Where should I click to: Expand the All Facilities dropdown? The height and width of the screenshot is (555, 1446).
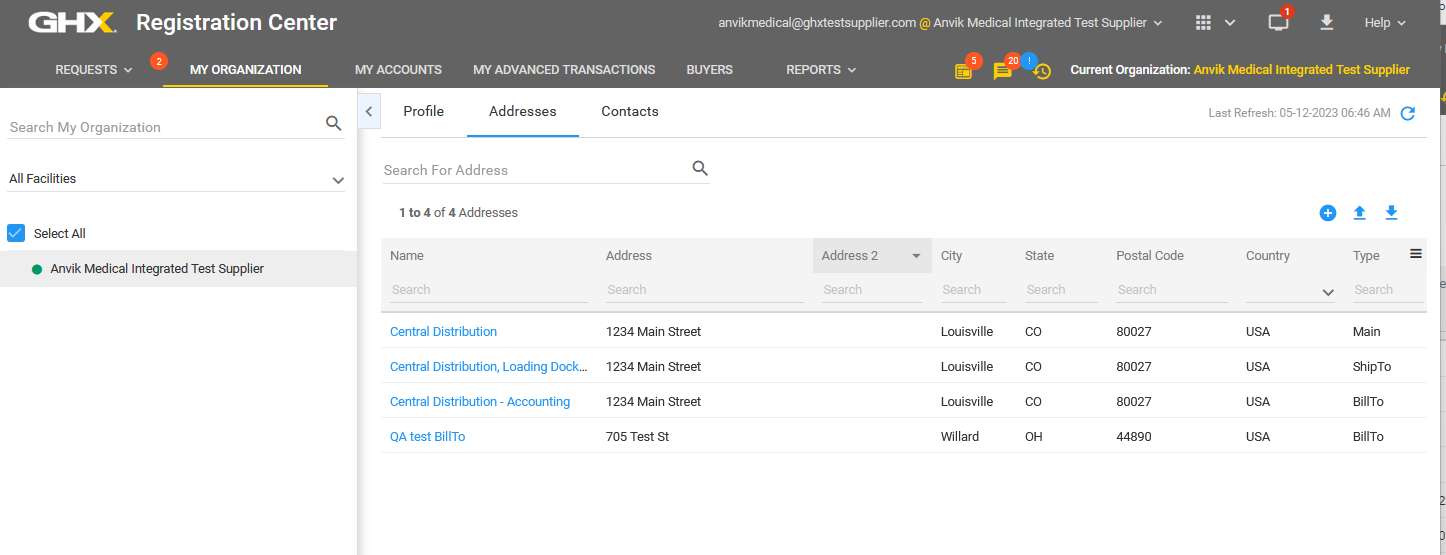point(176,179)
